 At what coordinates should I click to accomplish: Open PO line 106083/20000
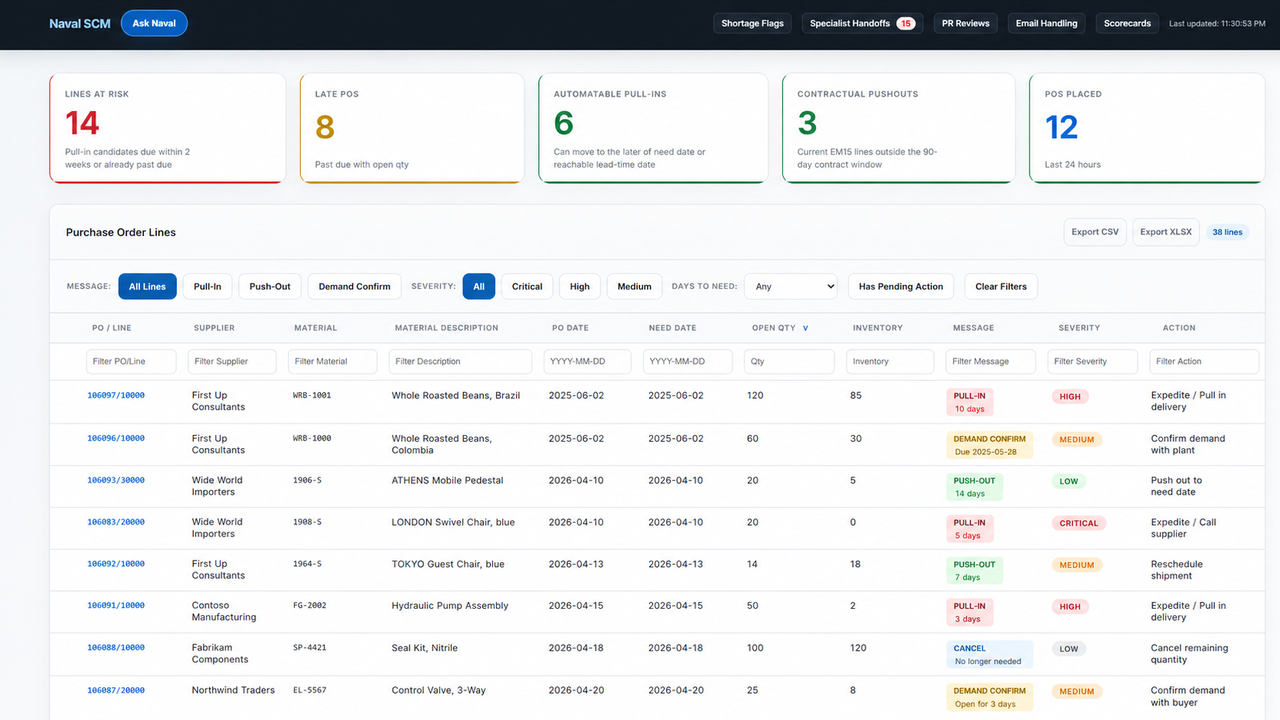pyautogui.click(x=116, y=522)
